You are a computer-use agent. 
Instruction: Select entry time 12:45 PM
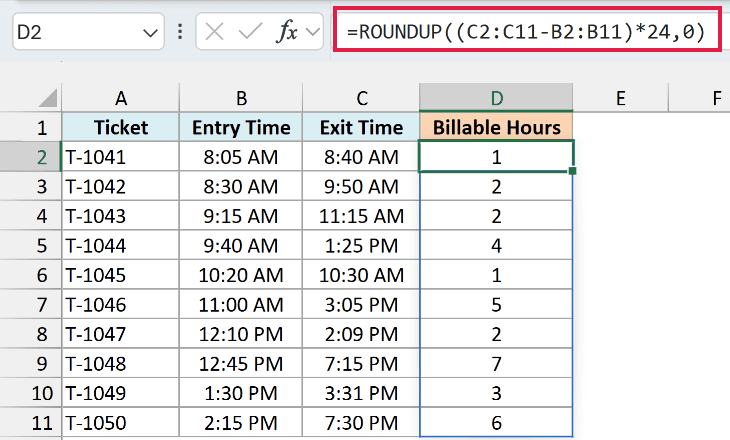click(x=241, y=364)
